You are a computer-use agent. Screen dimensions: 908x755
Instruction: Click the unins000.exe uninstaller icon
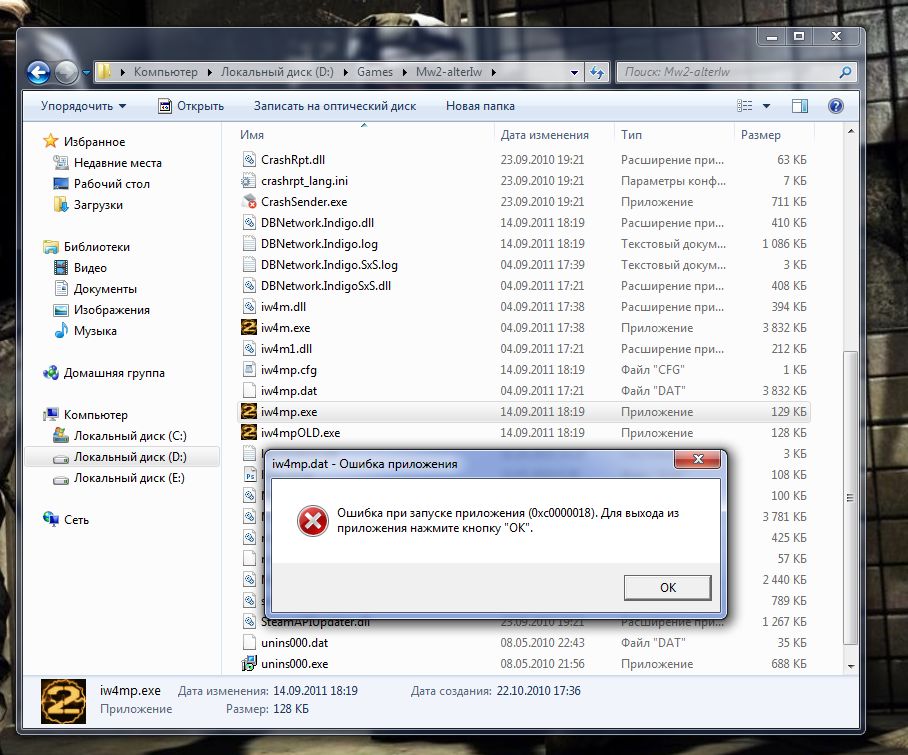click(x=249, y=664)
